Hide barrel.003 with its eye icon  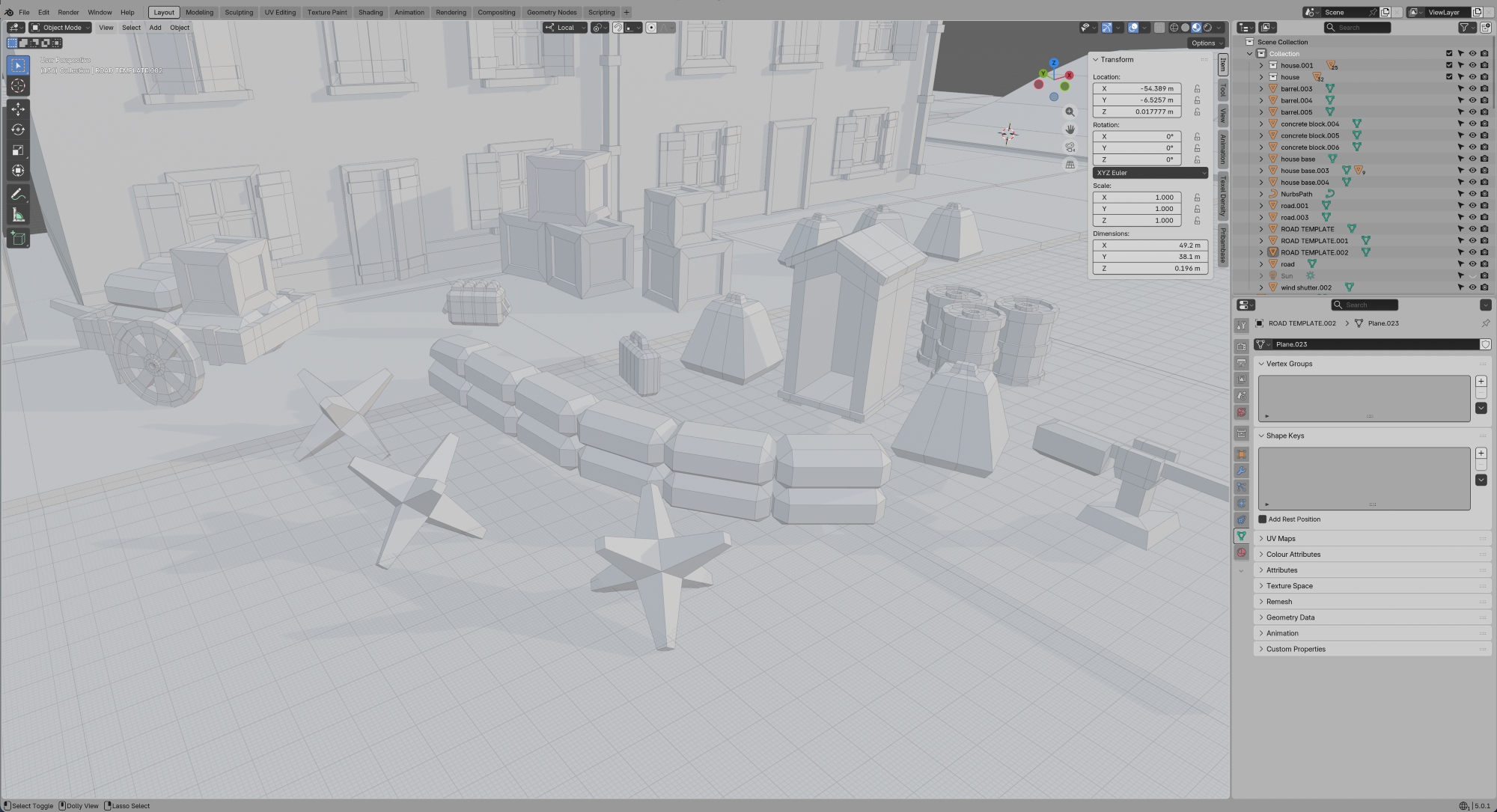tap(1472, 88)
